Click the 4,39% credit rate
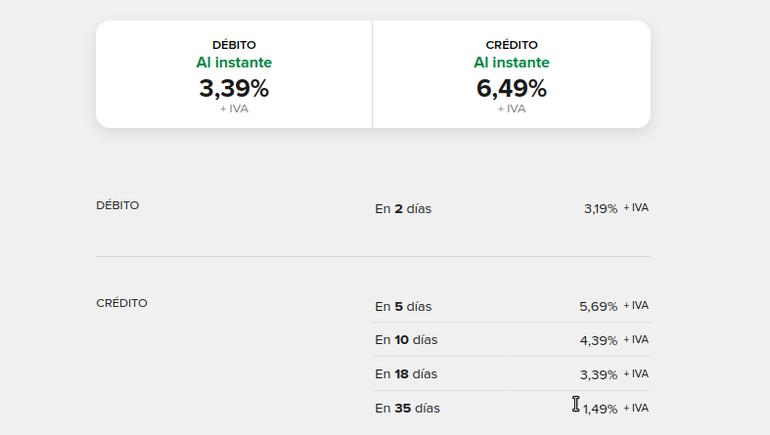 [x=598, y=340]
